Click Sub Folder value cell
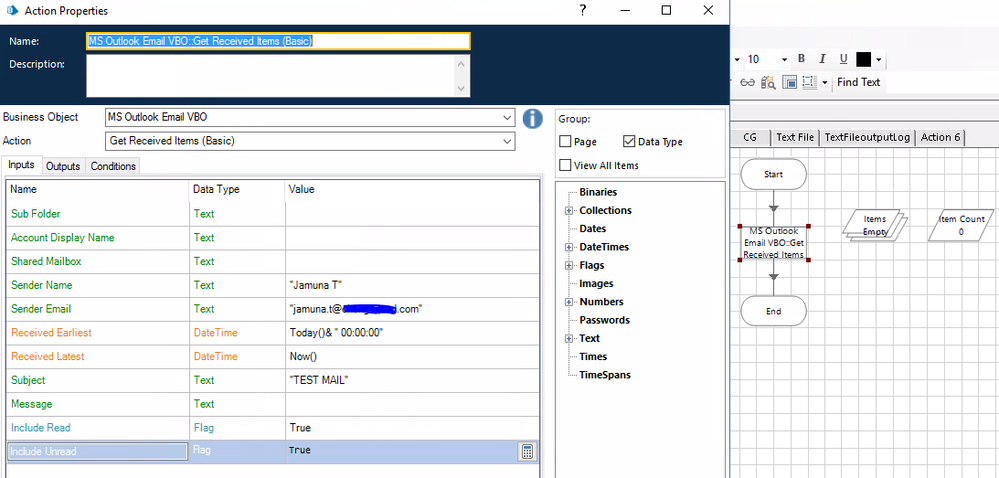Image resolution: width=999 pixels, height=478 pixels. point(412,214)
